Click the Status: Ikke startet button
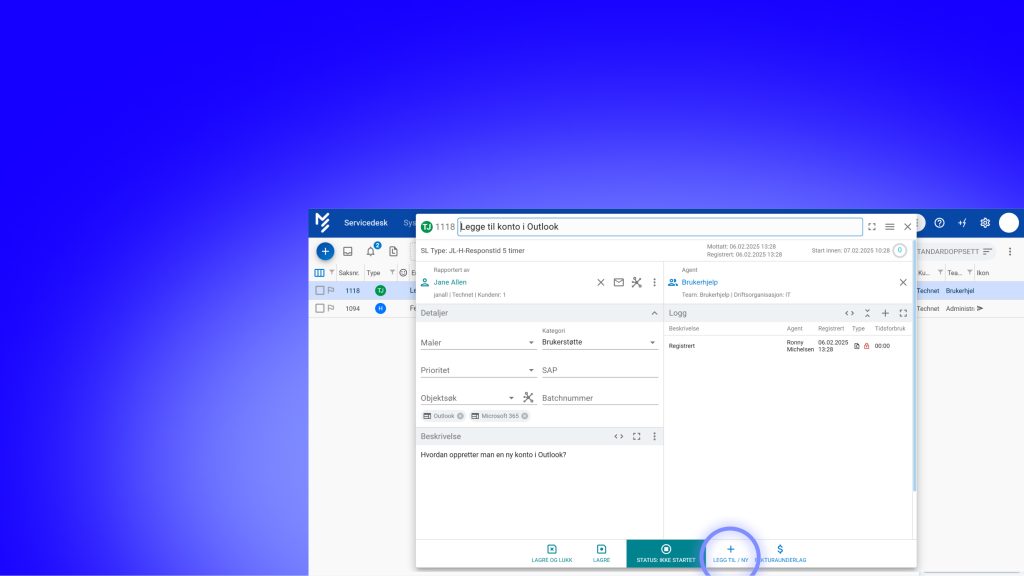This screenshot has height=576, width=1024. [666, 553]
